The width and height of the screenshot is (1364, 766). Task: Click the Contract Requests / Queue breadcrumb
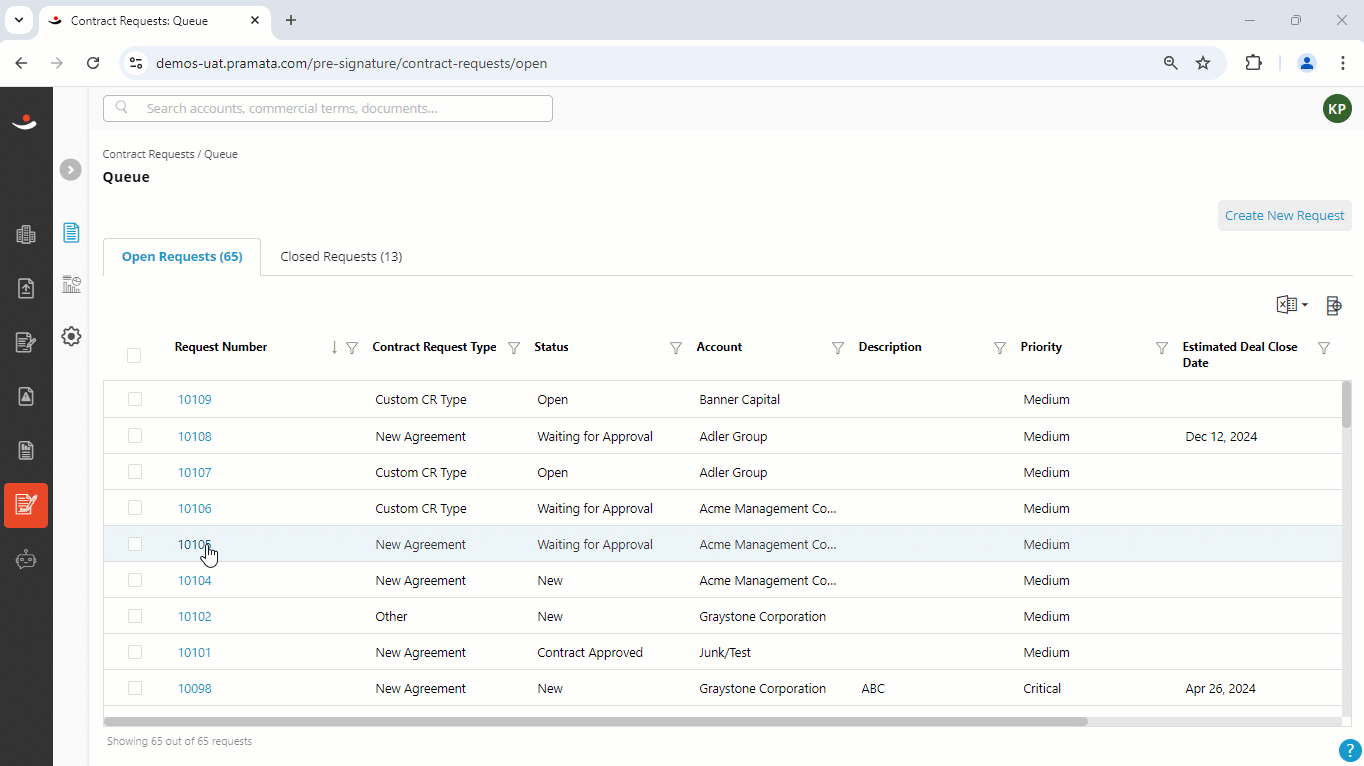pos(170,155)
